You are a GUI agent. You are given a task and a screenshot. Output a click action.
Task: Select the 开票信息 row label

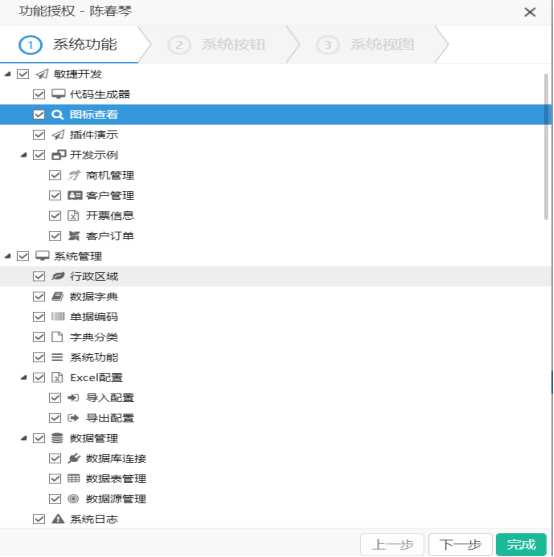coord(110,216)
